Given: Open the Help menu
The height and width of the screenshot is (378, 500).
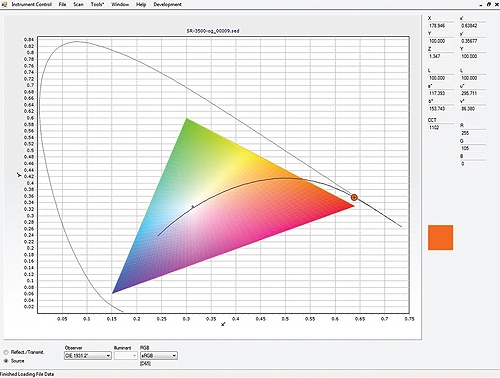Looking at the screenshot, I should (141, 4).
